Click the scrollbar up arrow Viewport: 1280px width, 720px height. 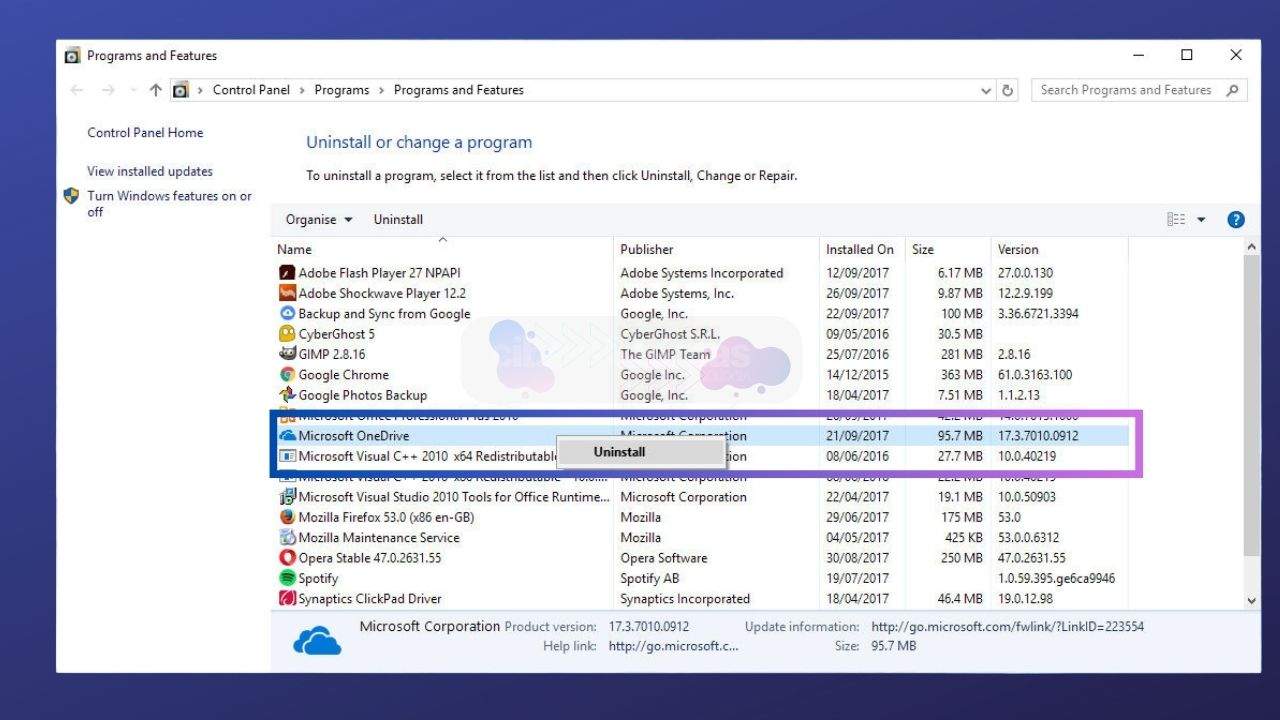pos(1252,247)
